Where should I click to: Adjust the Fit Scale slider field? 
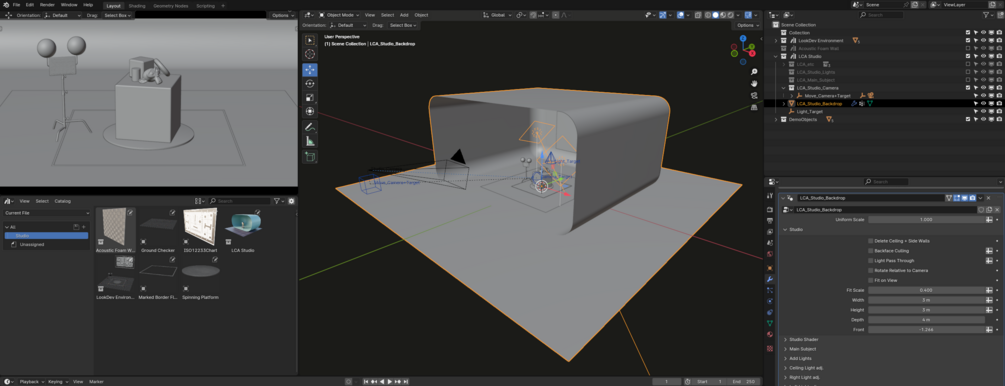926,290
